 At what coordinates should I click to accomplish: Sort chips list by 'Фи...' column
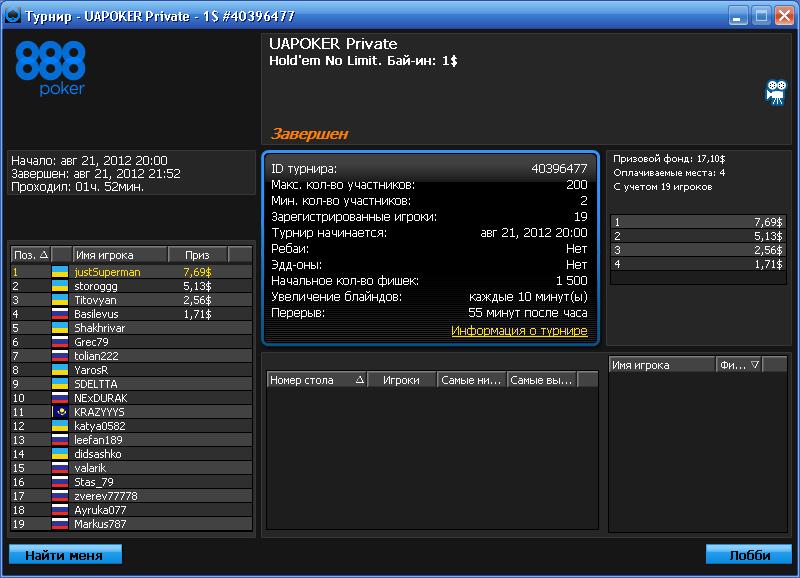point(739,365)
